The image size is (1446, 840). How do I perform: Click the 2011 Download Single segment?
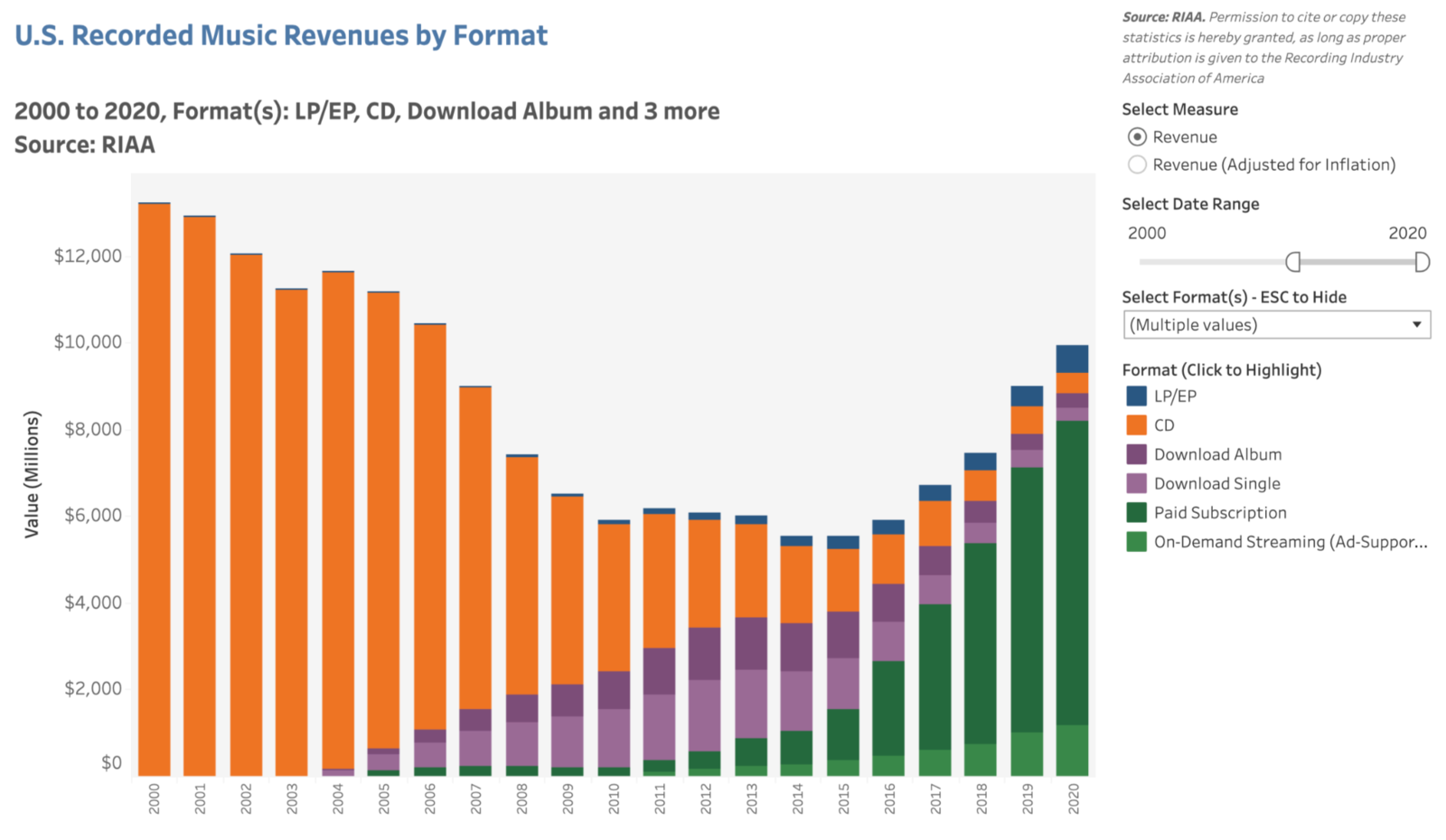[659, 727]
